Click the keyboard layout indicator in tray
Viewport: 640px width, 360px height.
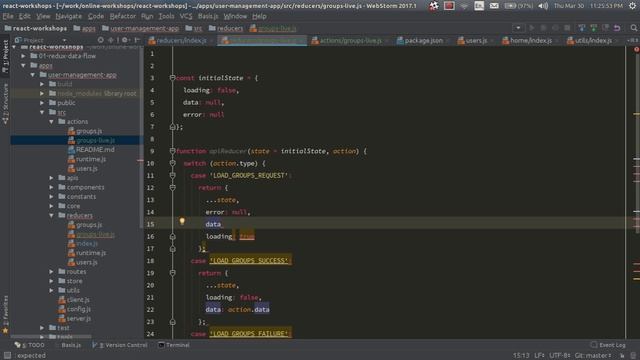479,6
